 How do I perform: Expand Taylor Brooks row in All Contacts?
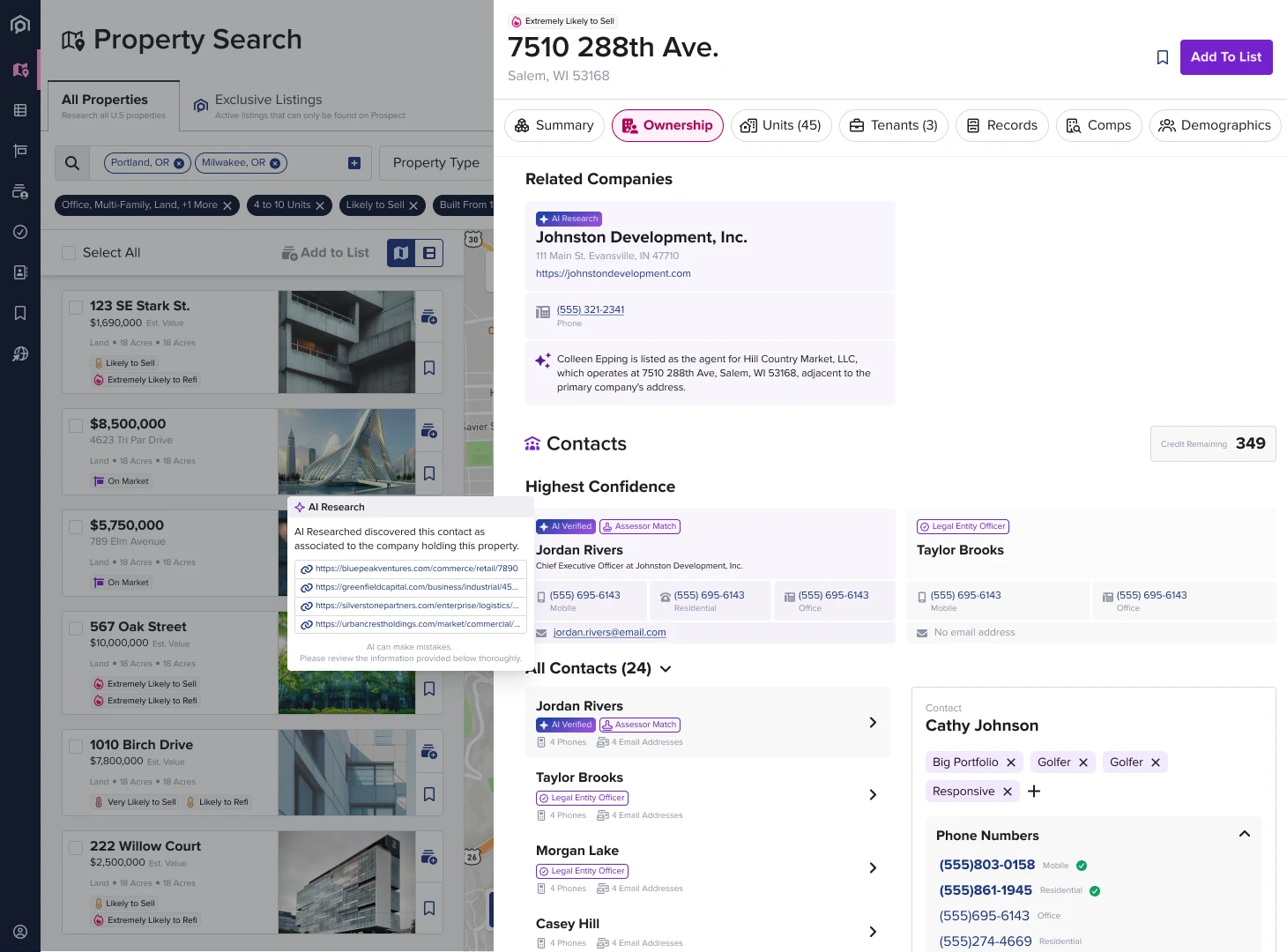[x=873, y=795]
